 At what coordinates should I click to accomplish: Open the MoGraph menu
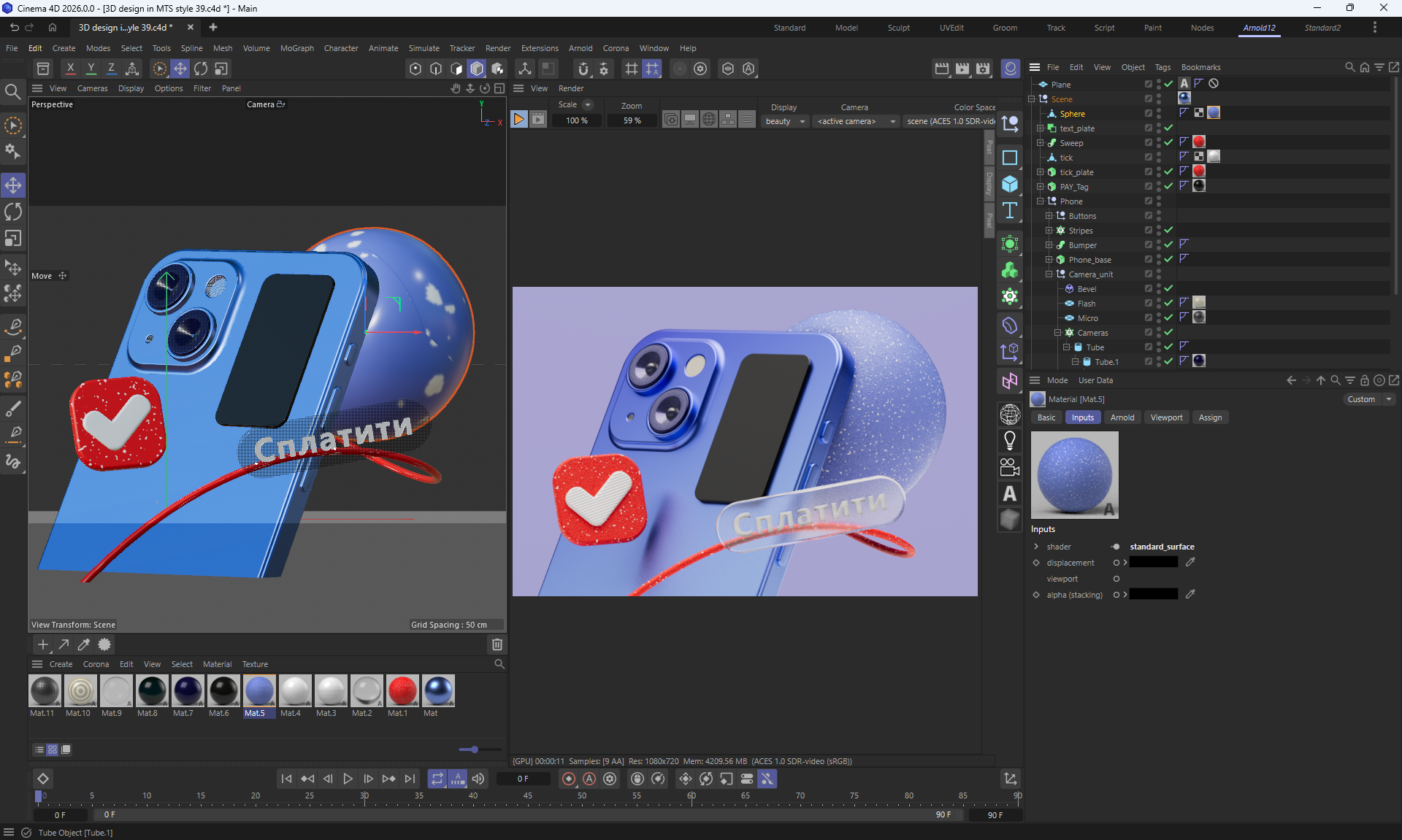296,48
